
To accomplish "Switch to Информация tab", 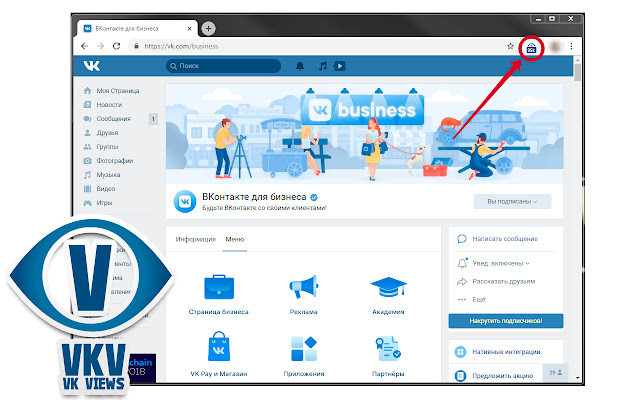I will [x=196, y=239].
